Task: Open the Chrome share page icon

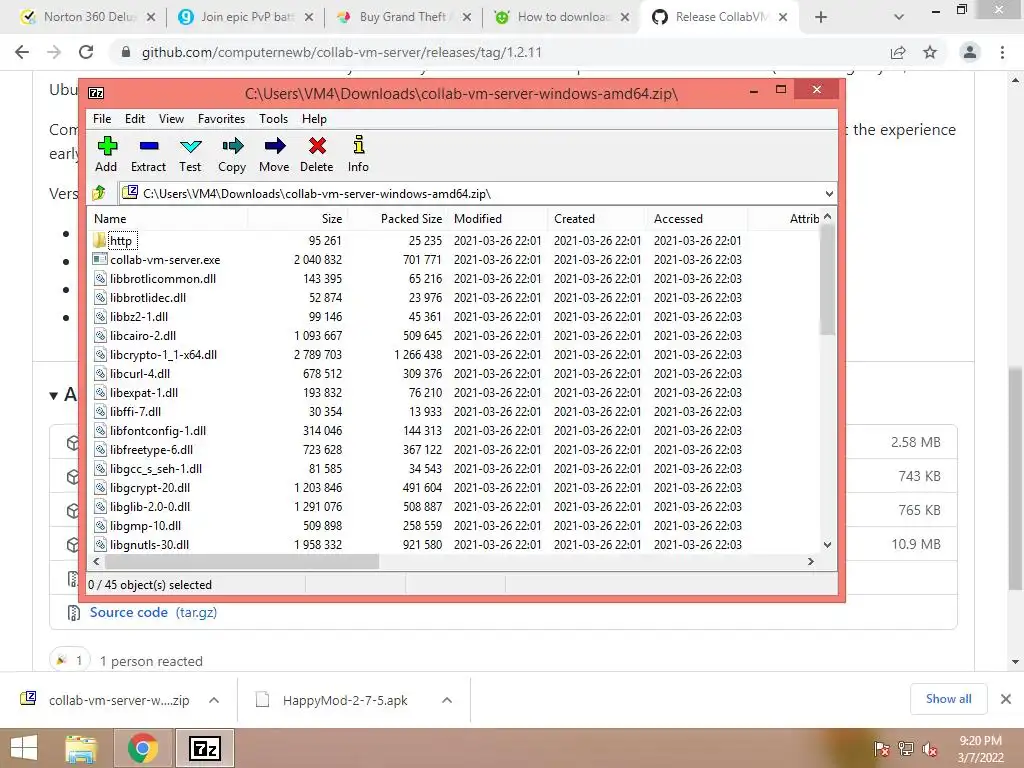Action: [x=898, y=52]
